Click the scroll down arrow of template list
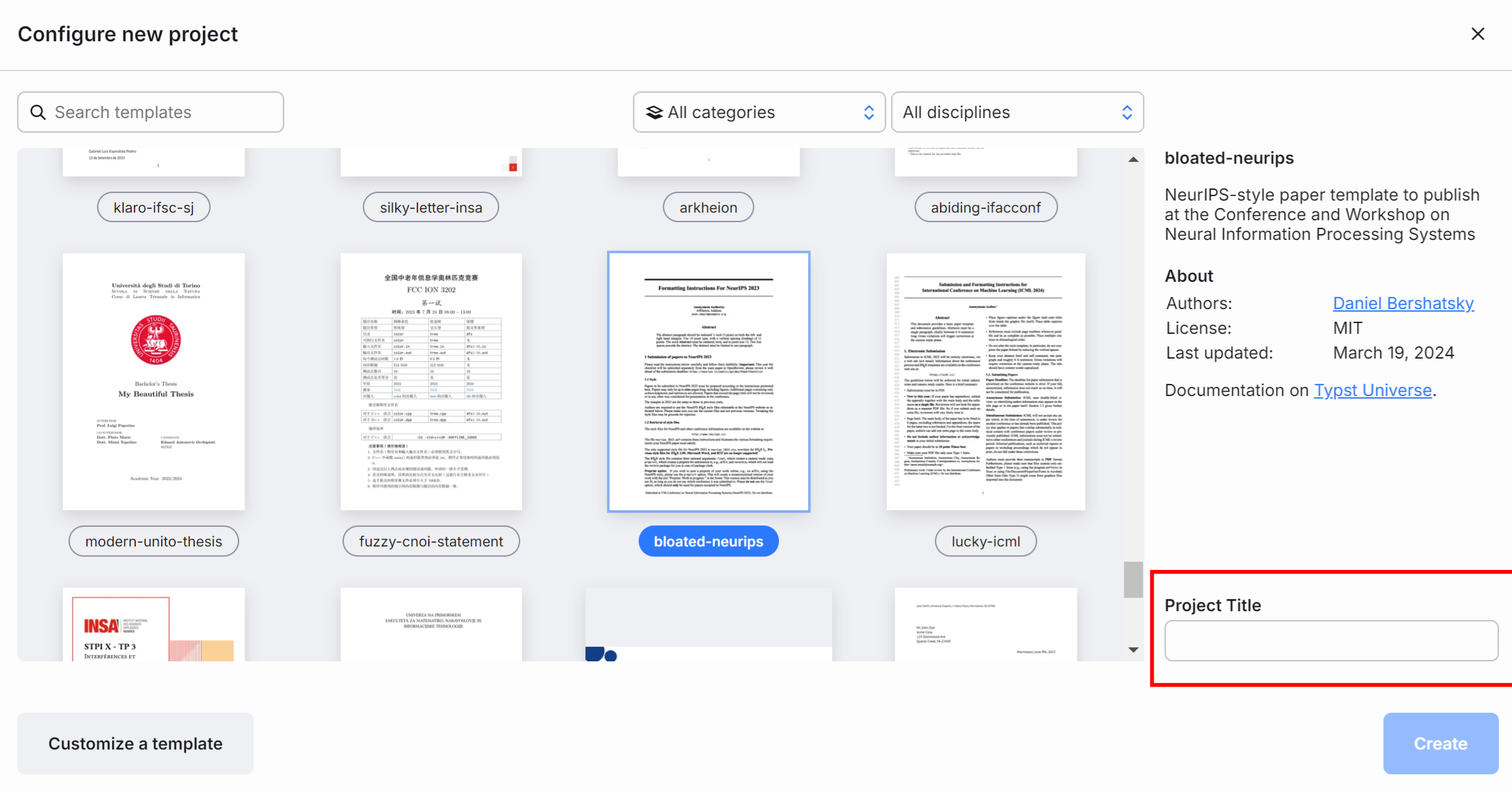Image resolution: width=1512 pixels, height=792 pixels. point(1133,650)
